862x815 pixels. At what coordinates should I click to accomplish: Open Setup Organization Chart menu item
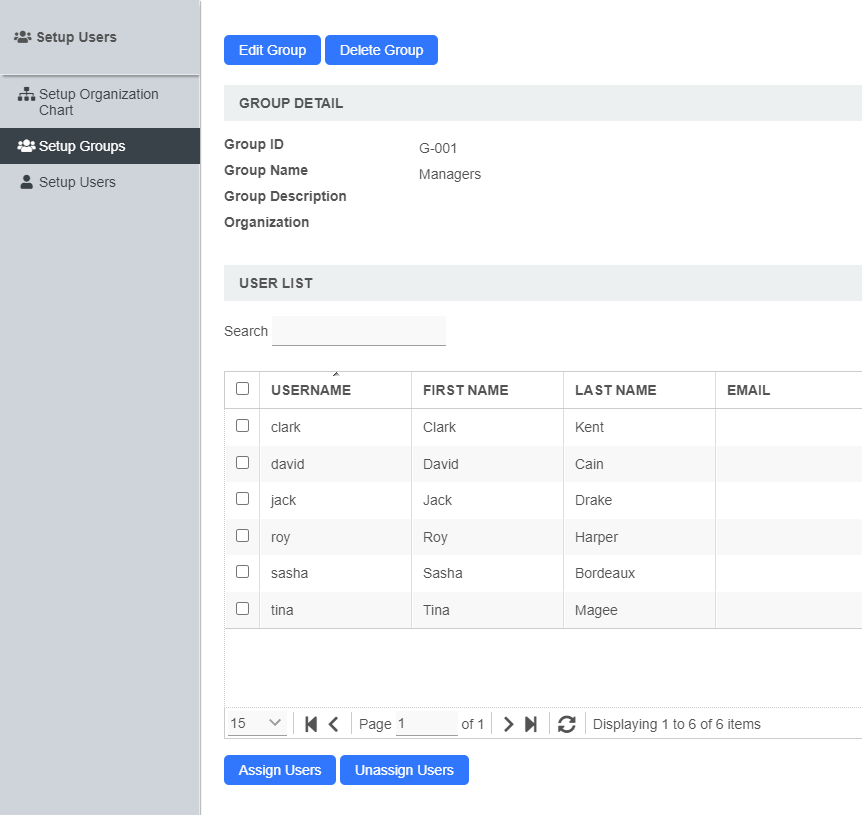pyautogui.click(x=98, y=102)
